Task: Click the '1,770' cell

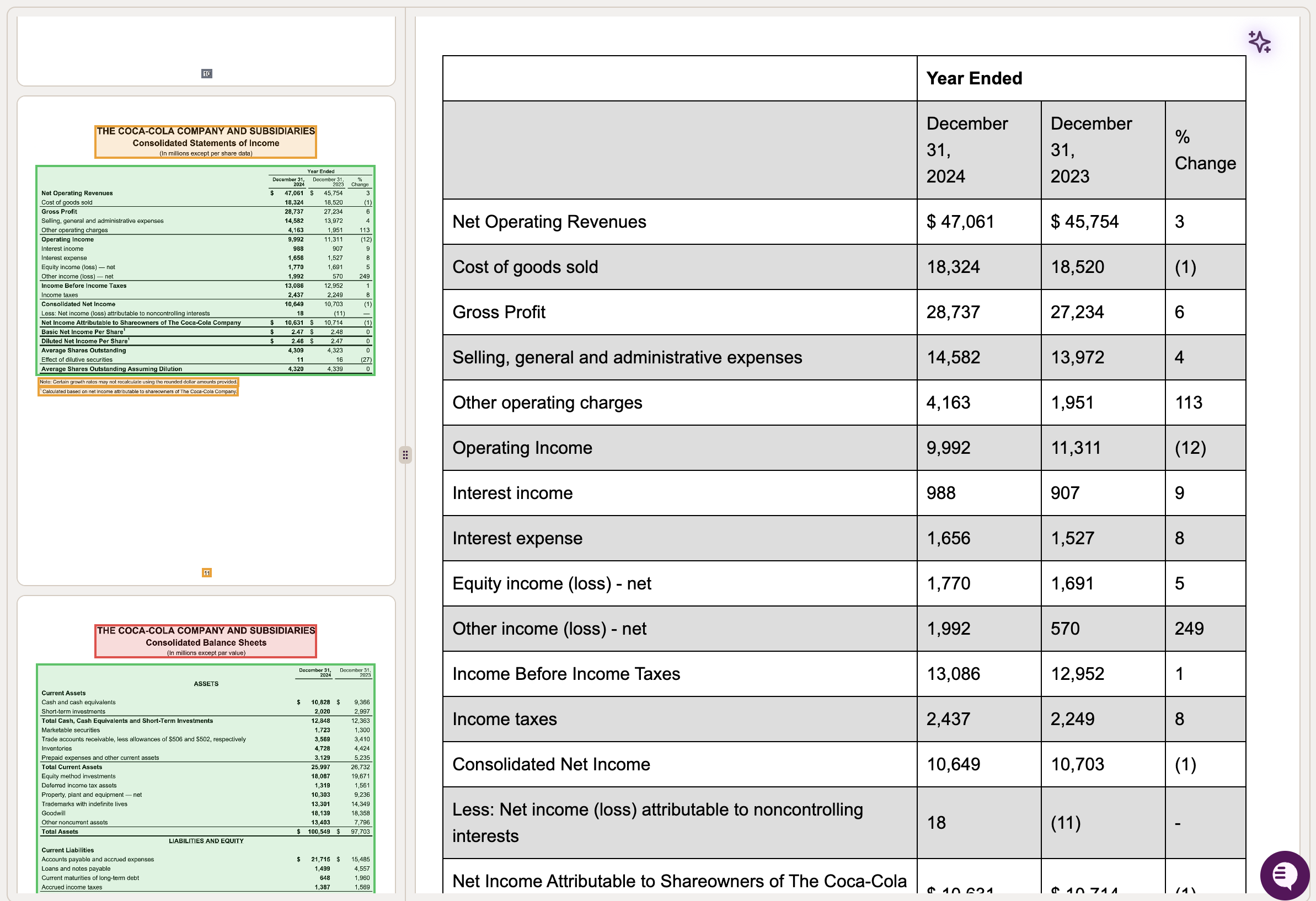Action: 978,584
